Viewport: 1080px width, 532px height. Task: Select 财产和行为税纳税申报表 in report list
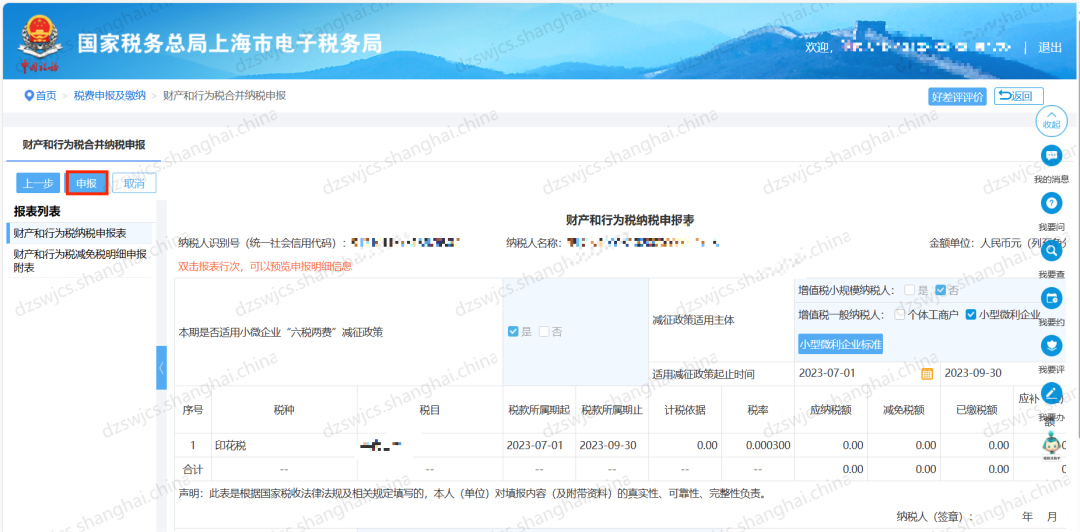click(x=79, y=232)
